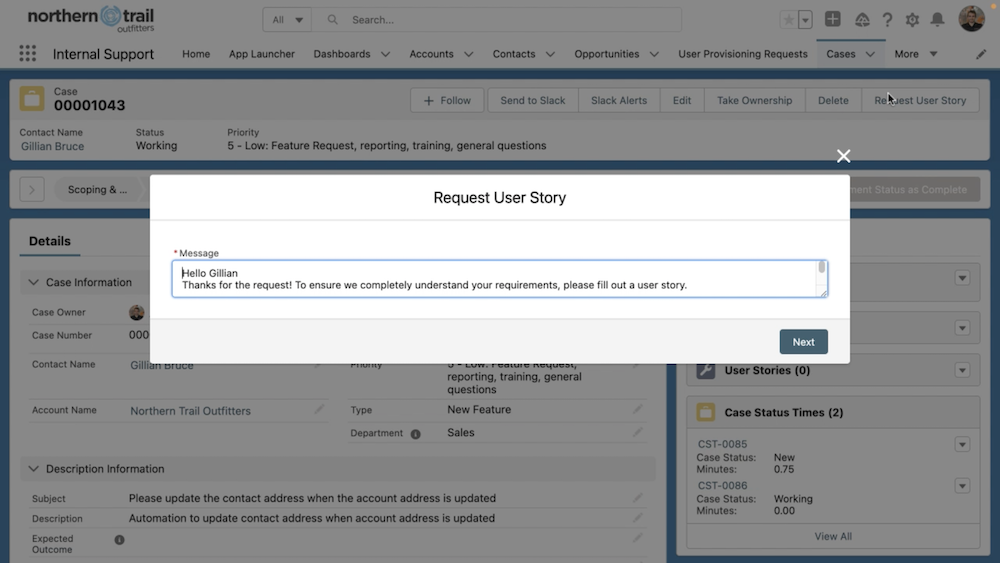1000x563 pixels.
Task: Open the Trailhead guidance icon
Action: (x=862, y=20)
